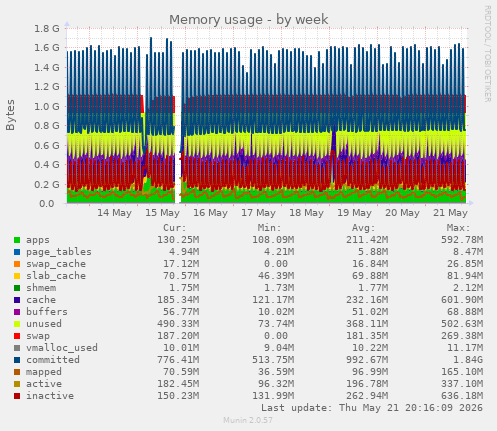Click the '1.0 G' y-axis label
Screen dimensions: 497x431
(47, 107)
